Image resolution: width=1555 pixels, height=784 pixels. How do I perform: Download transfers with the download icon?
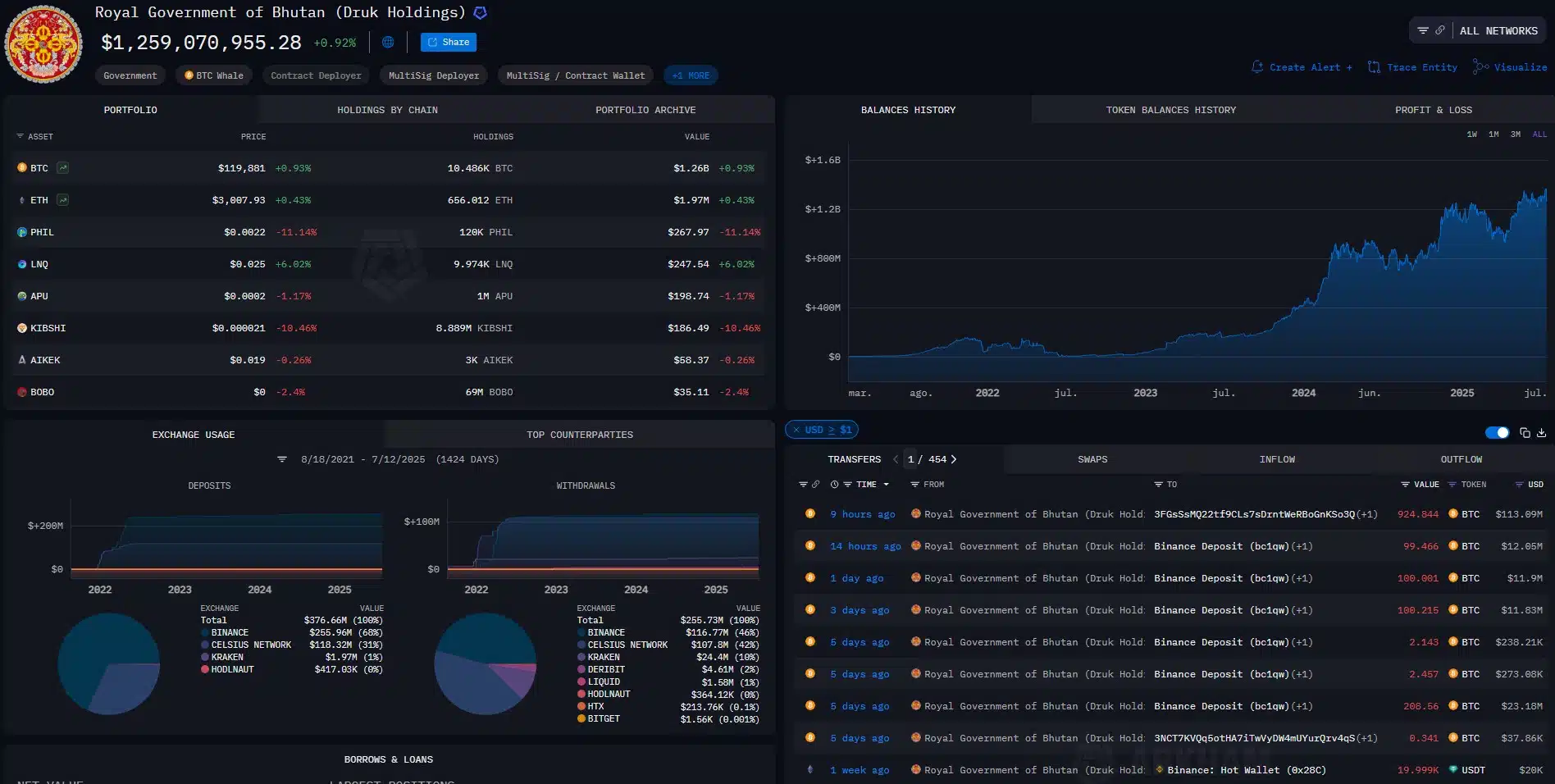pos(1541,432)
